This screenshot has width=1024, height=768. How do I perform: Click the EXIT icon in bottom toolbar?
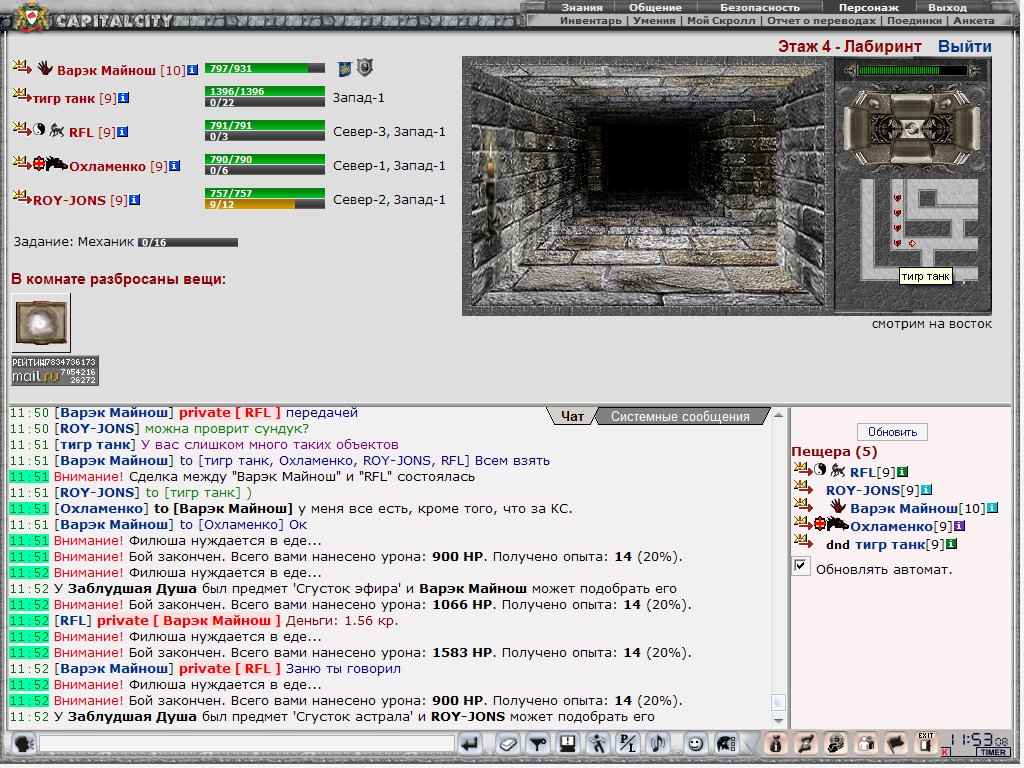coord(926,743)
